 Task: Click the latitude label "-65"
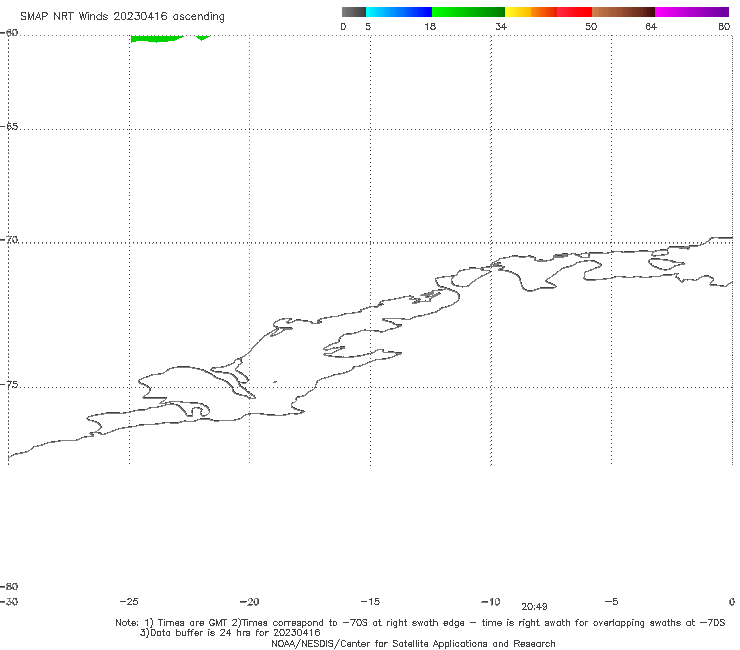click(9, 127)
